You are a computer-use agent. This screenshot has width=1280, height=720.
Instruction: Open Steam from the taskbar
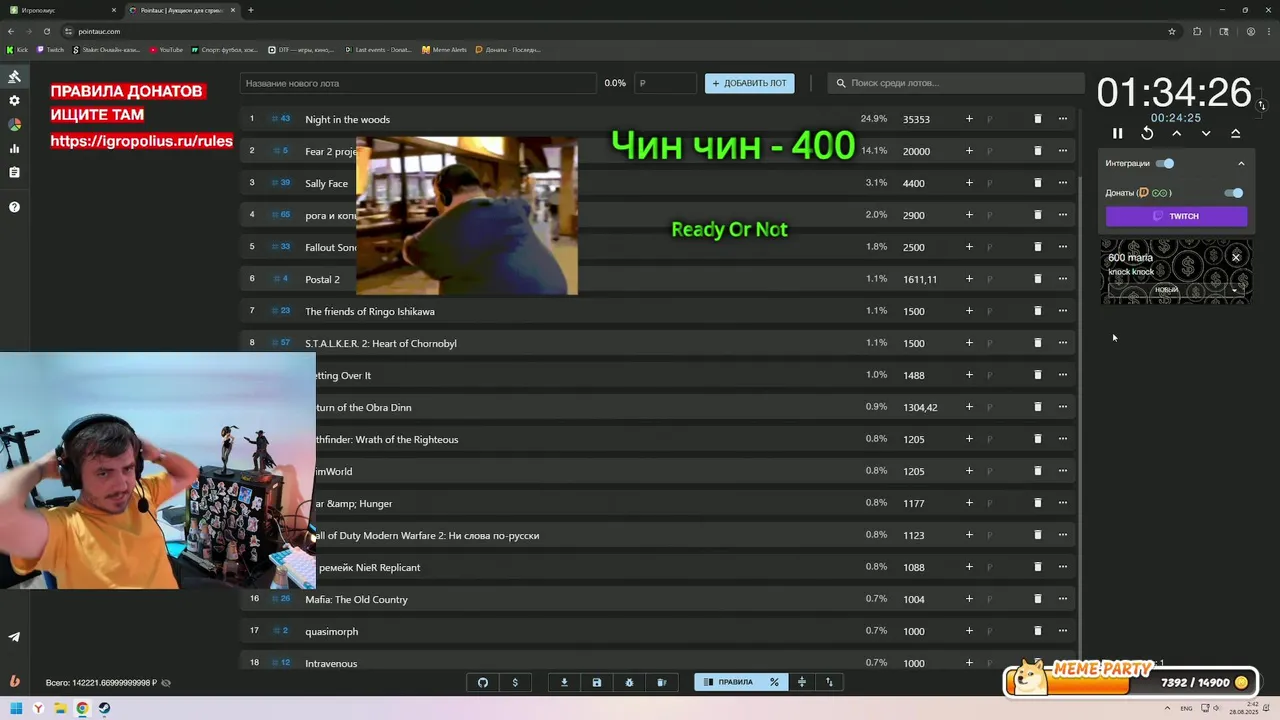pyautogui.click(x=104, y=709)
